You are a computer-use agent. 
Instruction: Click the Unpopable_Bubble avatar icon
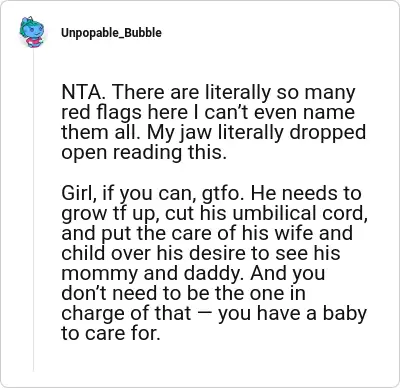(x=32, y=32)
